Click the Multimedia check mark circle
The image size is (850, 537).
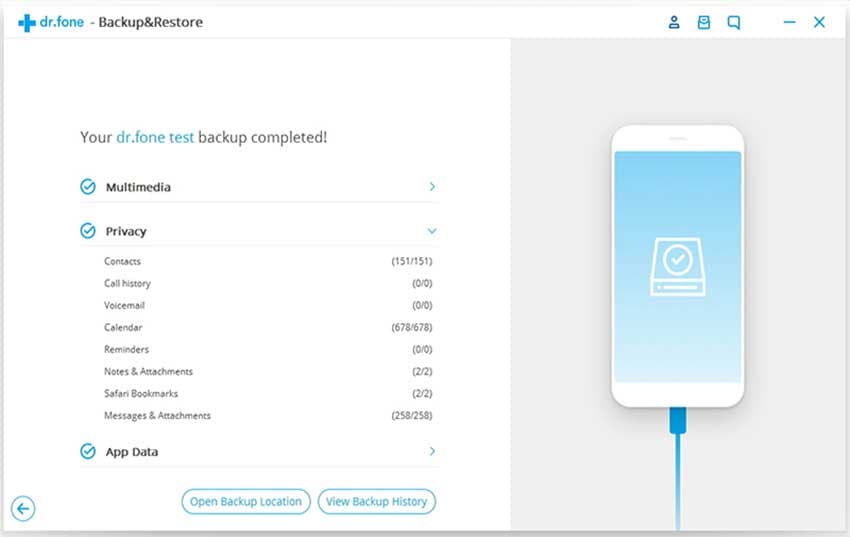(x=88, y=186)
